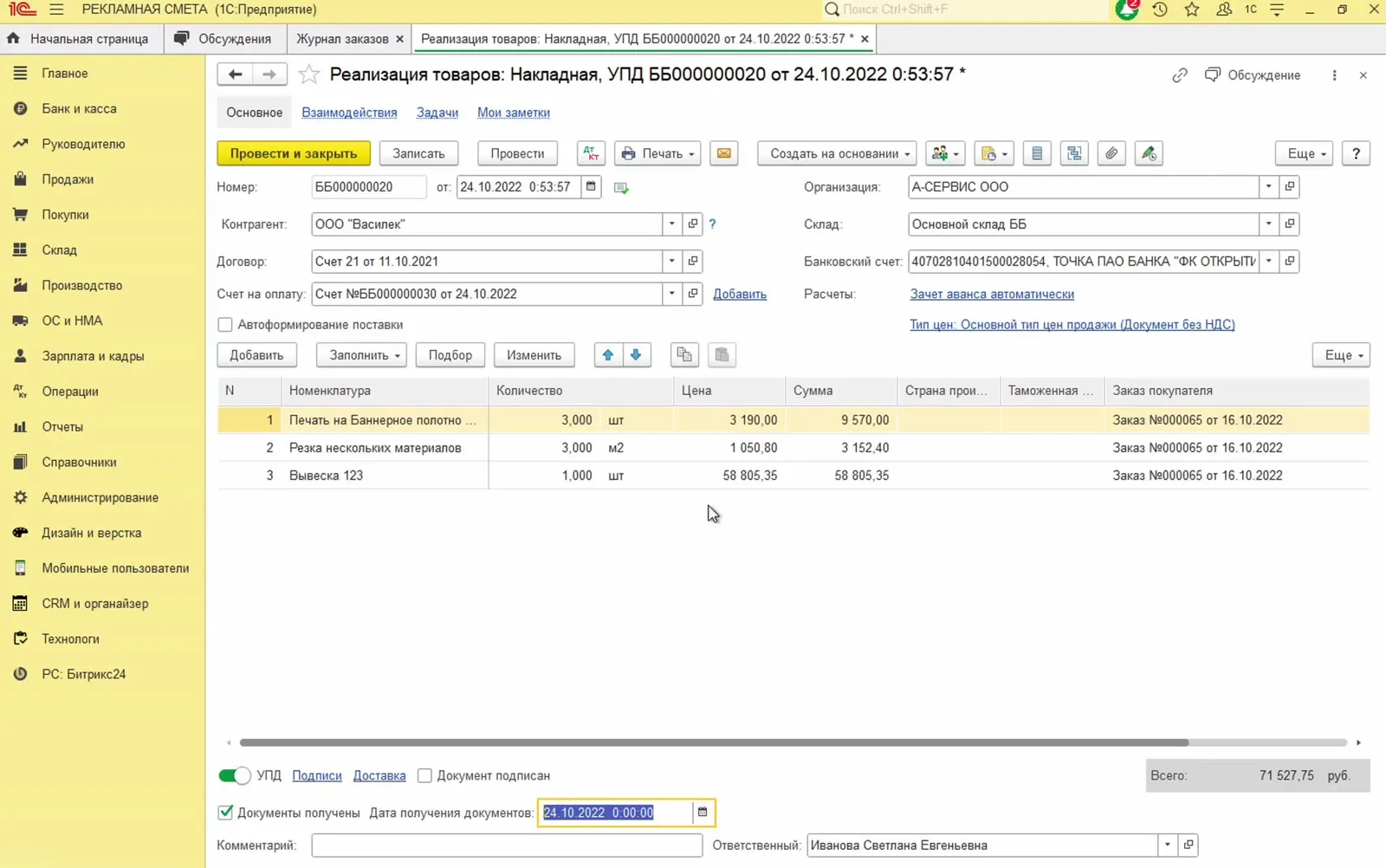This screenshot has width=1386, height=868.
Task: Open notifications bell in title bar
Action: pos(1127,10)
